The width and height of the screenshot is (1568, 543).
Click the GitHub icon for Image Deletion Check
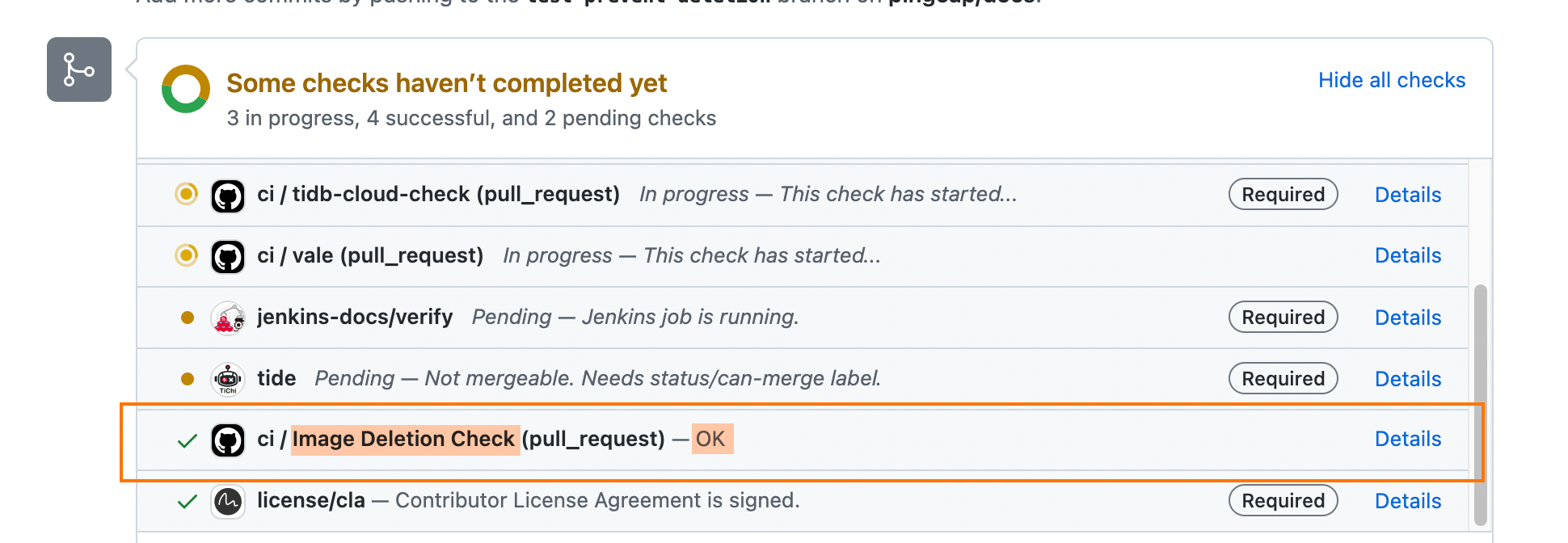click(228, 439)
